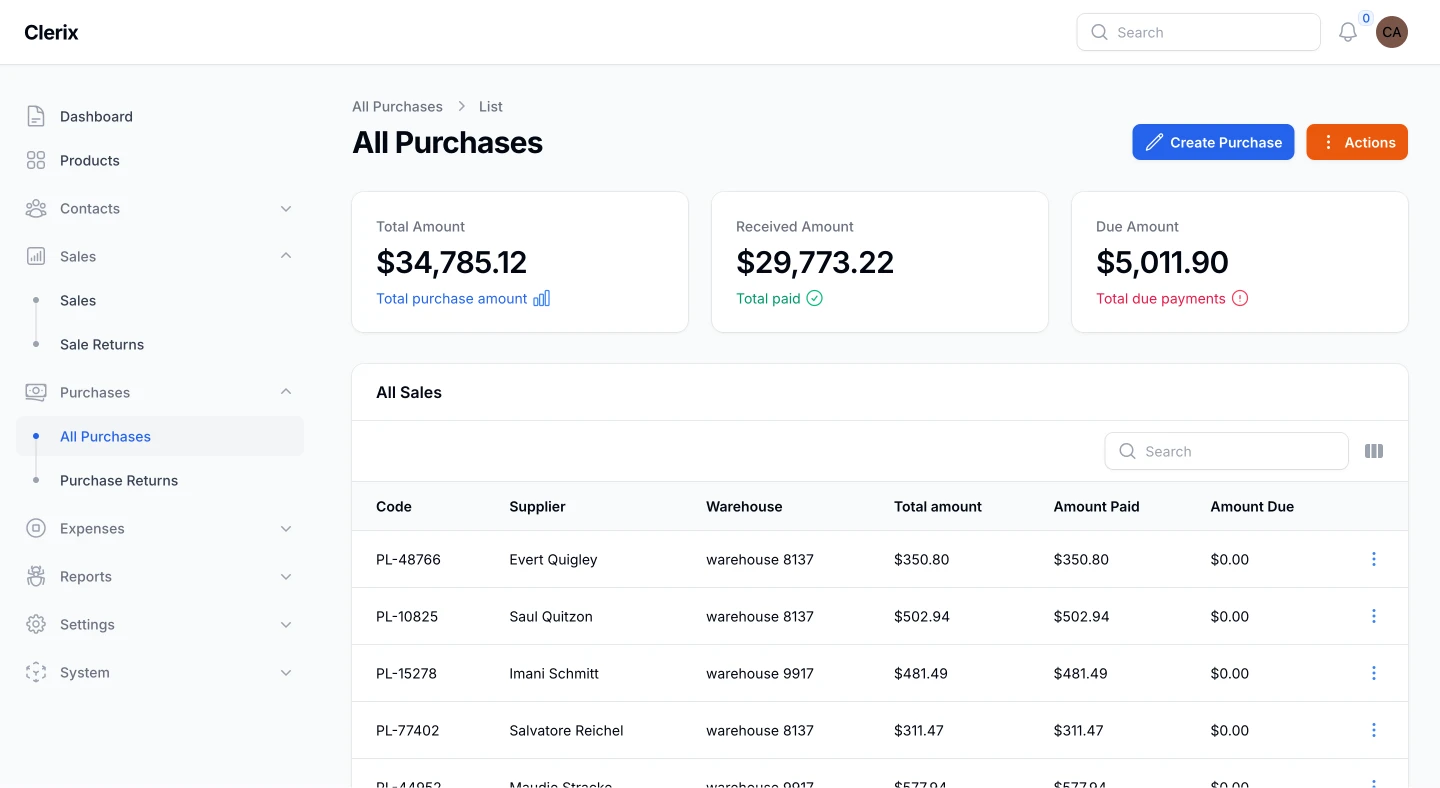The width and height of the screenshot is (1440, 788).
Task: Click the Dashboard document icon in sidebar
Action: 36,116
